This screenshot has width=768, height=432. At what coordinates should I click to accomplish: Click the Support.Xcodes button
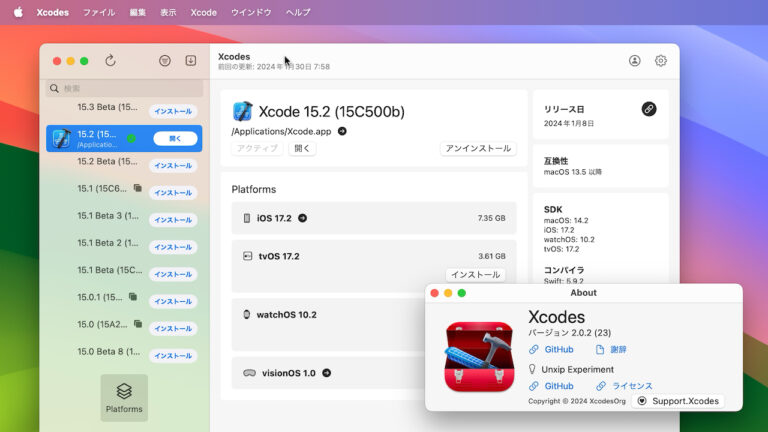(x=678, y=401)
